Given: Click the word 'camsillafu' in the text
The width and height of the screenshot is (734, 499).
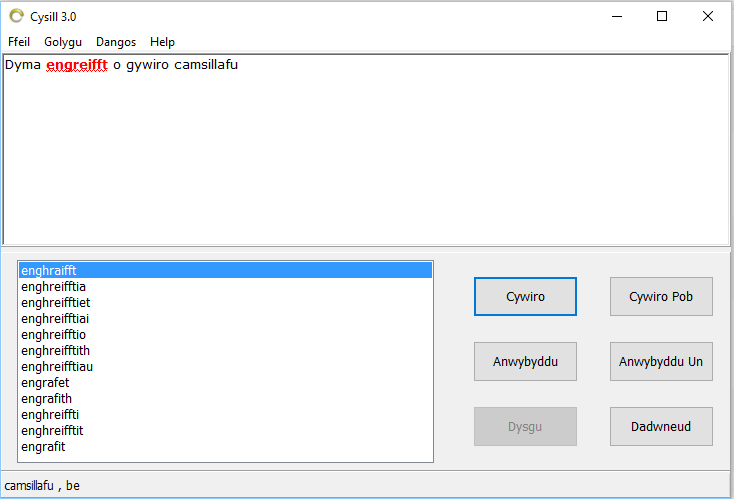Looking at the screenshot, I should [206, 65].
